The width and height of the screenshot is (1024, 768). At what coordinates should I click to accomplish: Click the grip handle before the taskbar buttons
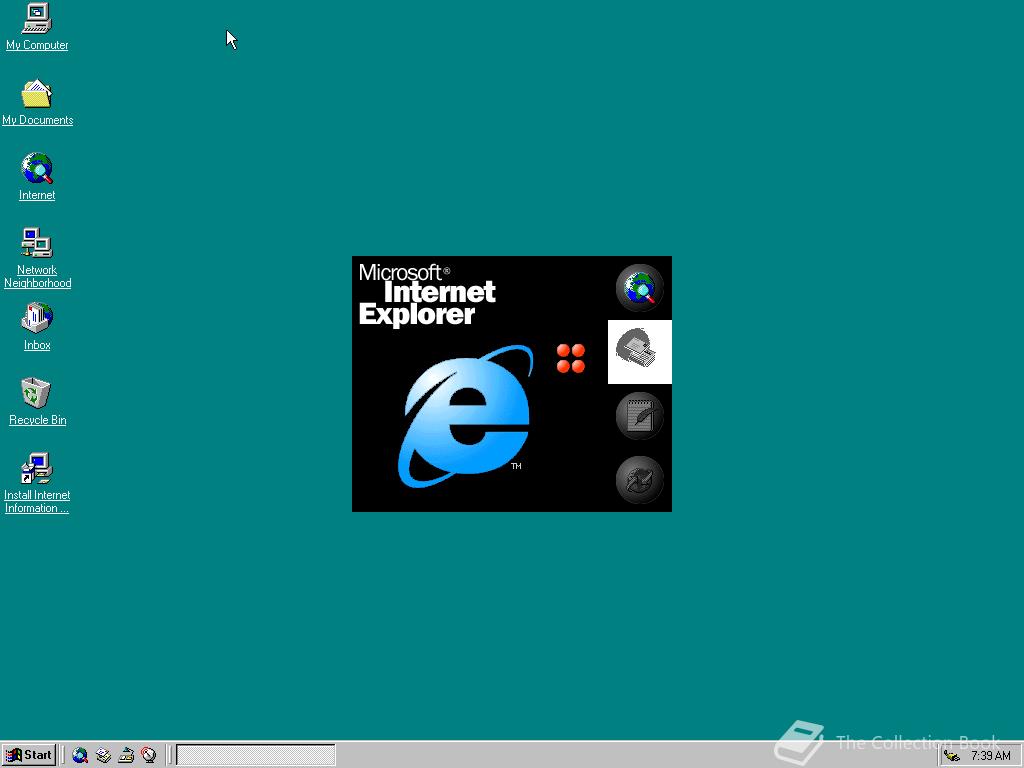coord(169,756)
